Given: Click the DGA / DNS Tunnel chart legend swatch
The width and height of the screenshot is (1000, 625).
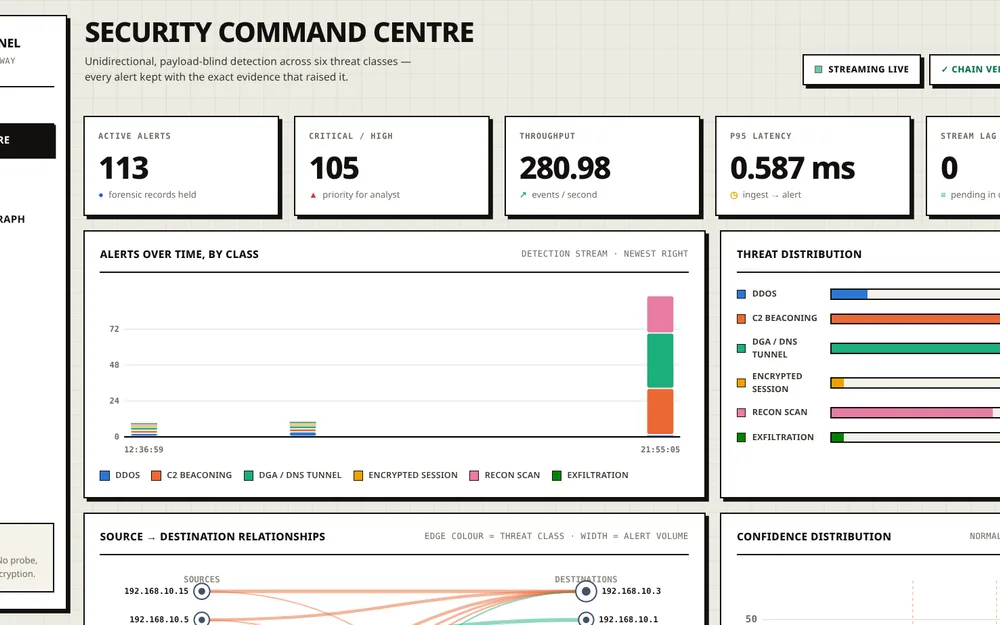Looking at the screenshot, I should click(x=249, y=476).
